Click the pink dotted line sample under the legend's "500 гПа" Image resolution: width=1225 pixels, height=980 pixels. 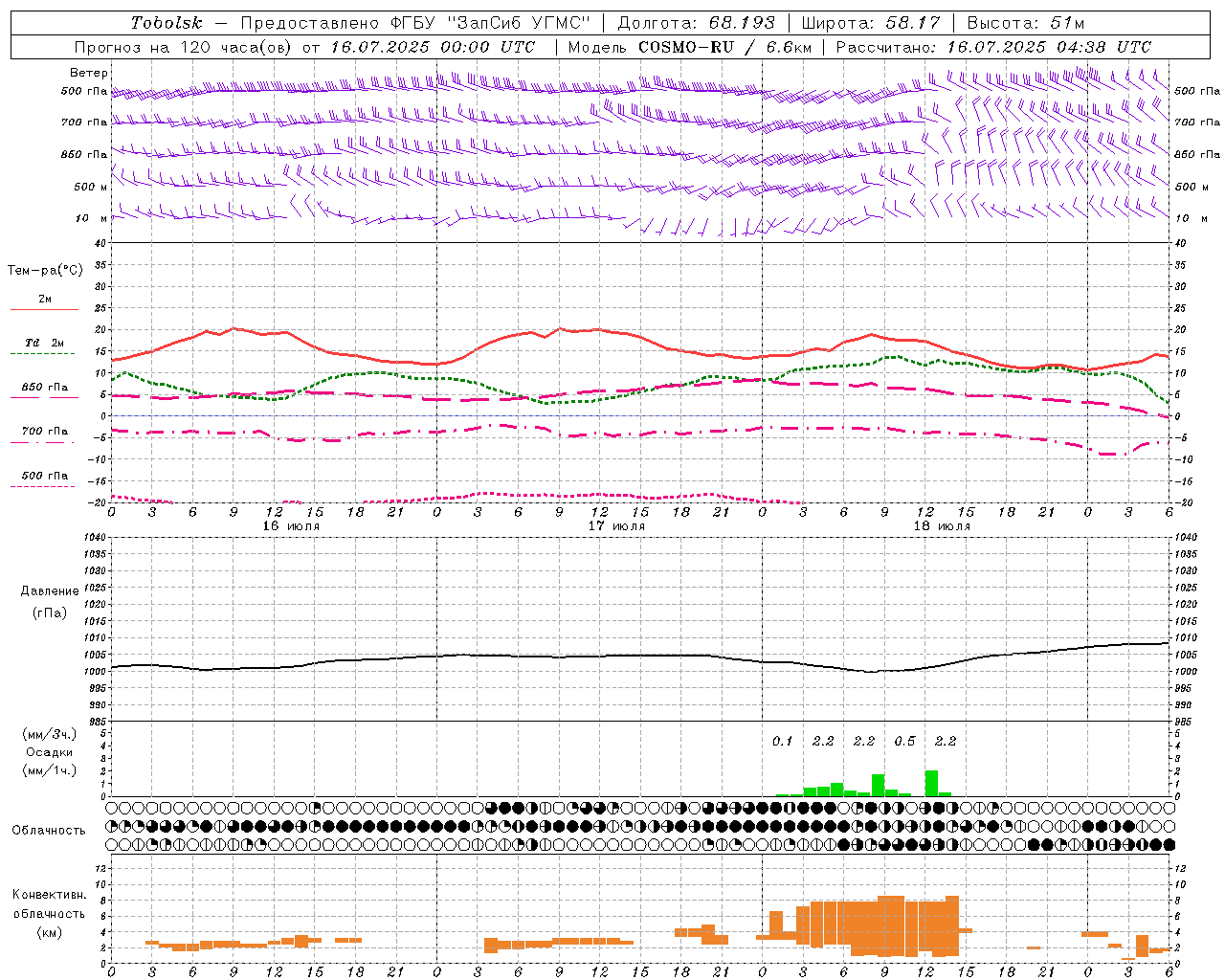coord(42,487)
